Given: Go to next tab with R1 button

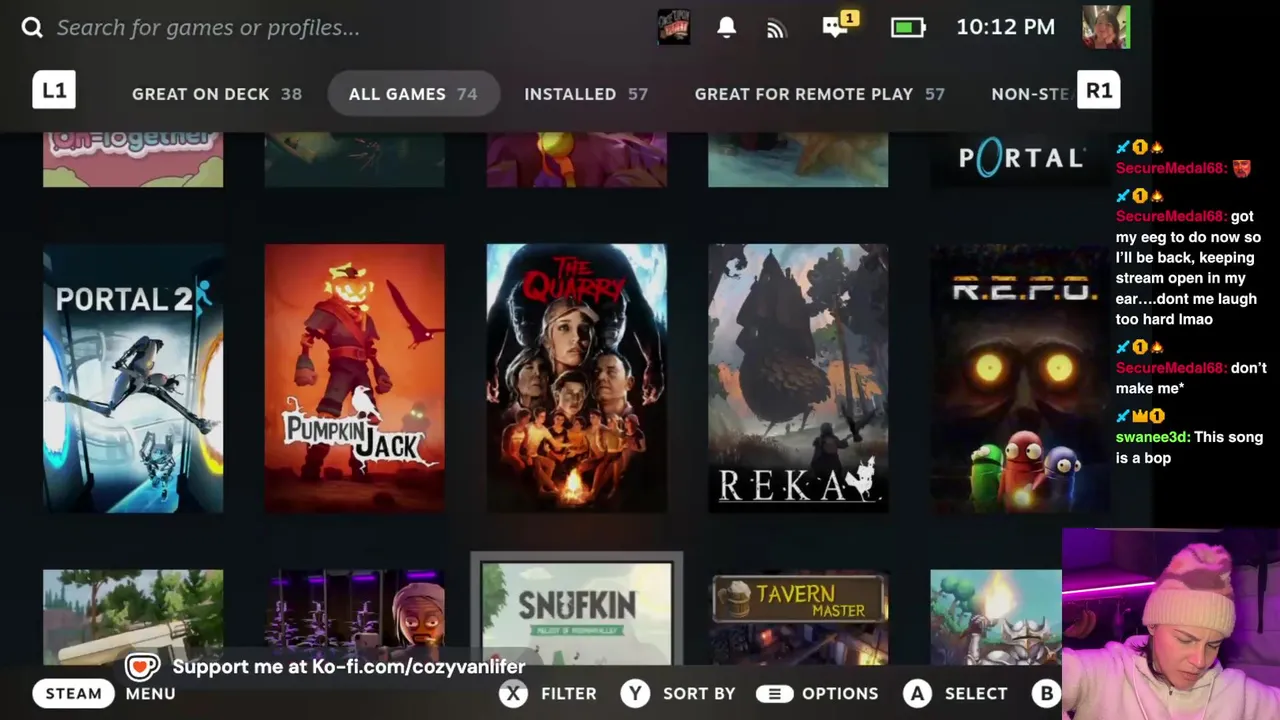Looking at the screenshot, I should (1098, 90).
